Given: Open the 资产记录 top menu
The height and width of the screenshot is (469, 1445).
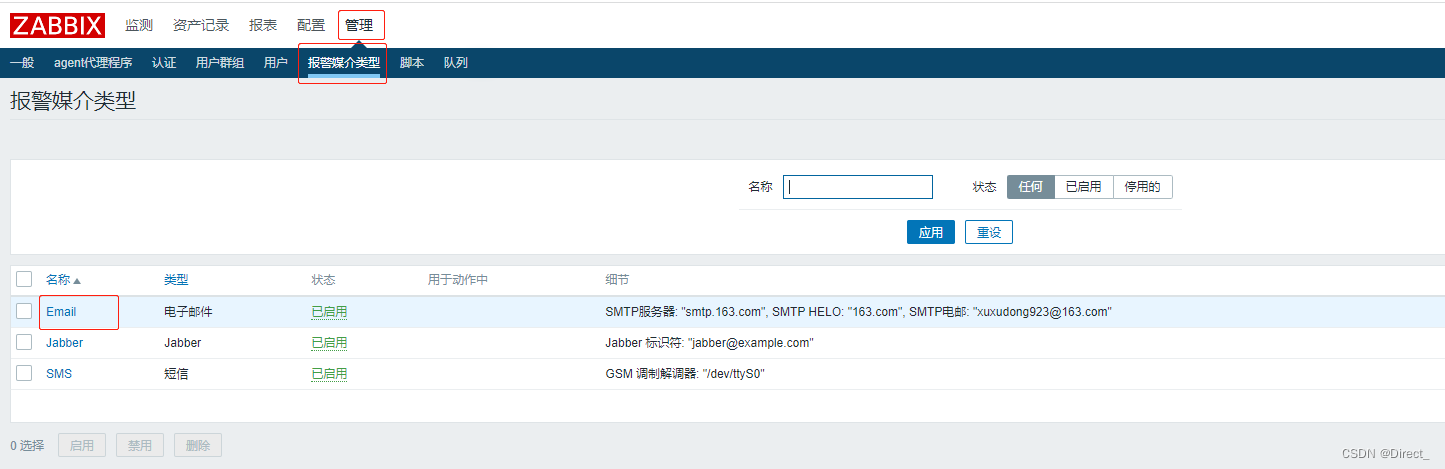Looking at the screenshot, I should coord(201,25).
